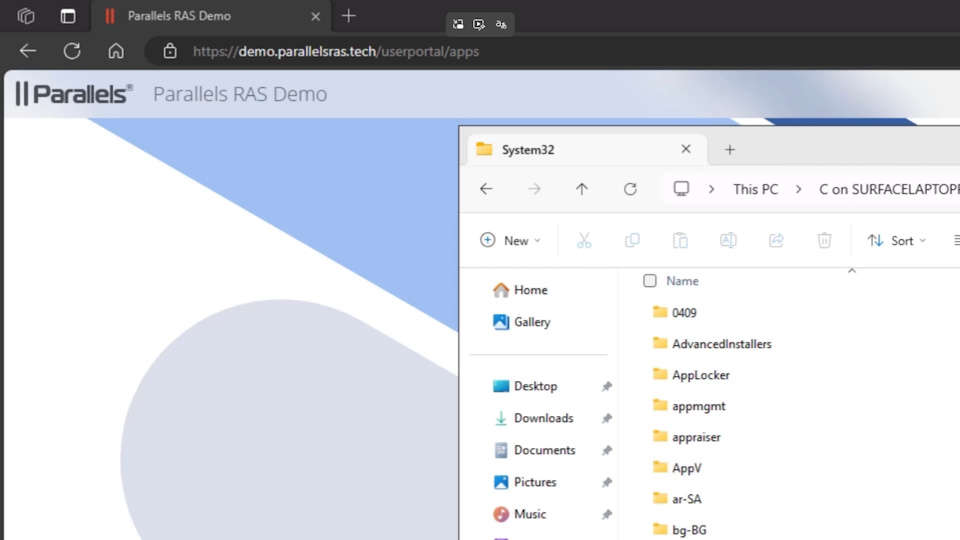Toggle the vertical tabs icon
960x540 pixels.
coord(68,16)
